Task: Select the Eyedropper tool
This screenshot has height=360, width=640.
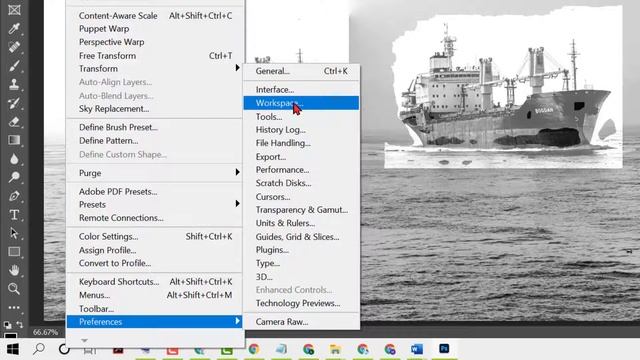Action: [14, 28]
